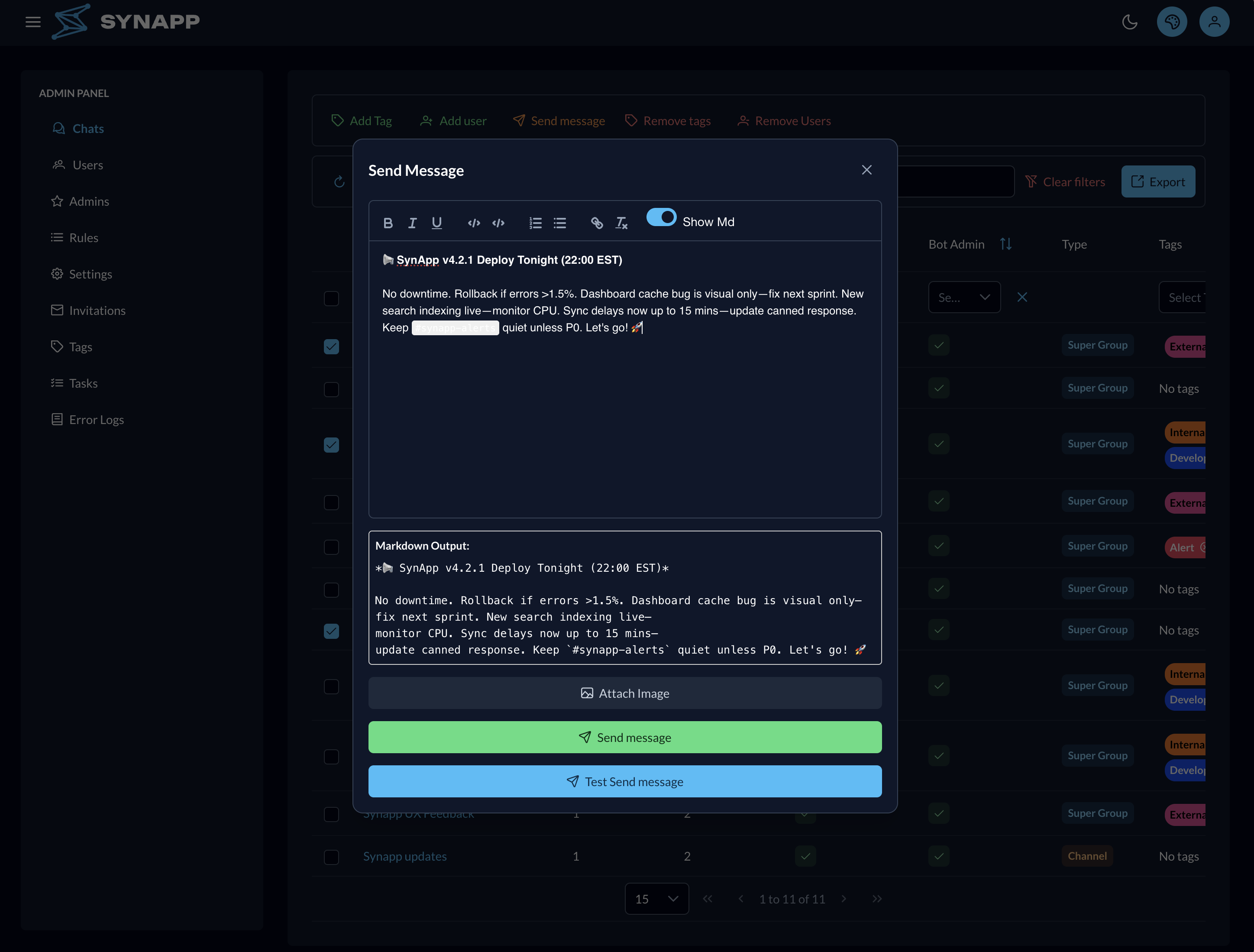Select the Alert-tagged row checkbox
The image size is (1254, 952).
(x=331, y=547)
